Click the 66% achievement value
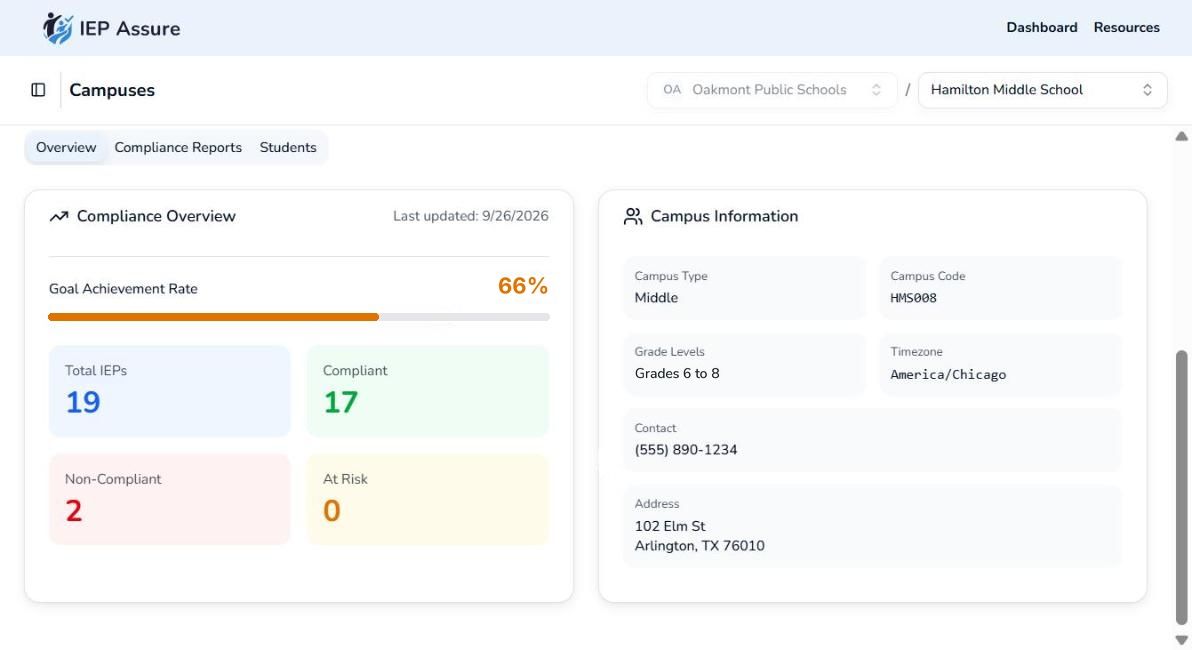 pyautogui.click(x=523, y=286)
